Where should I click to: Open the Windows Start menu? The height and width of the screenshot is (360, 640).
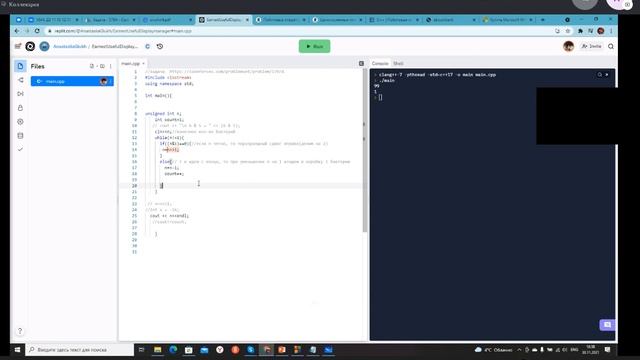coord(18,350)
